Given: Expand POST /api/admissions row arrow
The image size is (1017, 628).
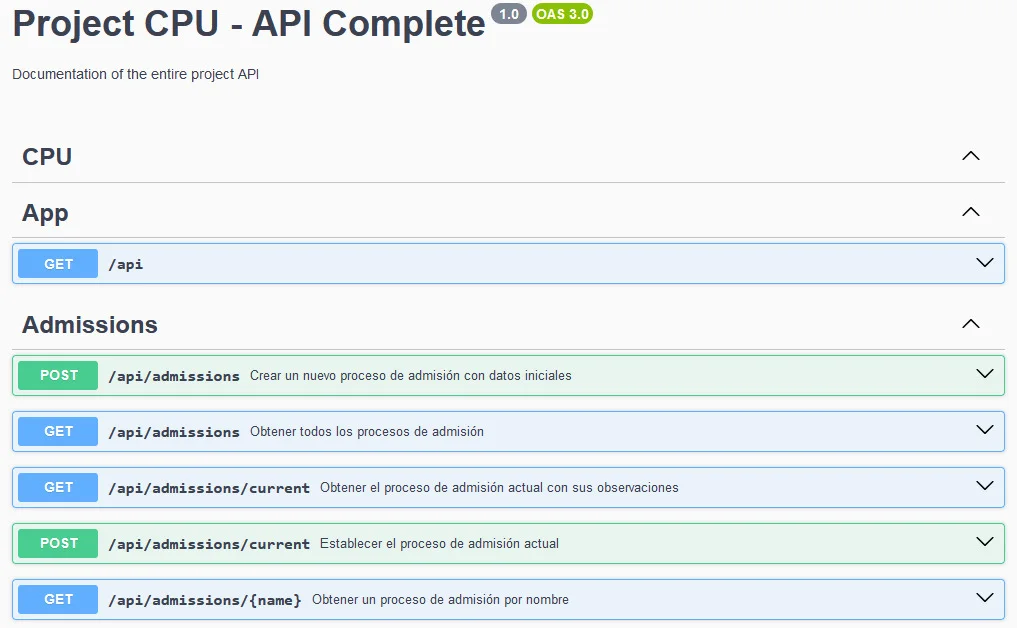Looking at the screenshot, I should tap(984, 375).
